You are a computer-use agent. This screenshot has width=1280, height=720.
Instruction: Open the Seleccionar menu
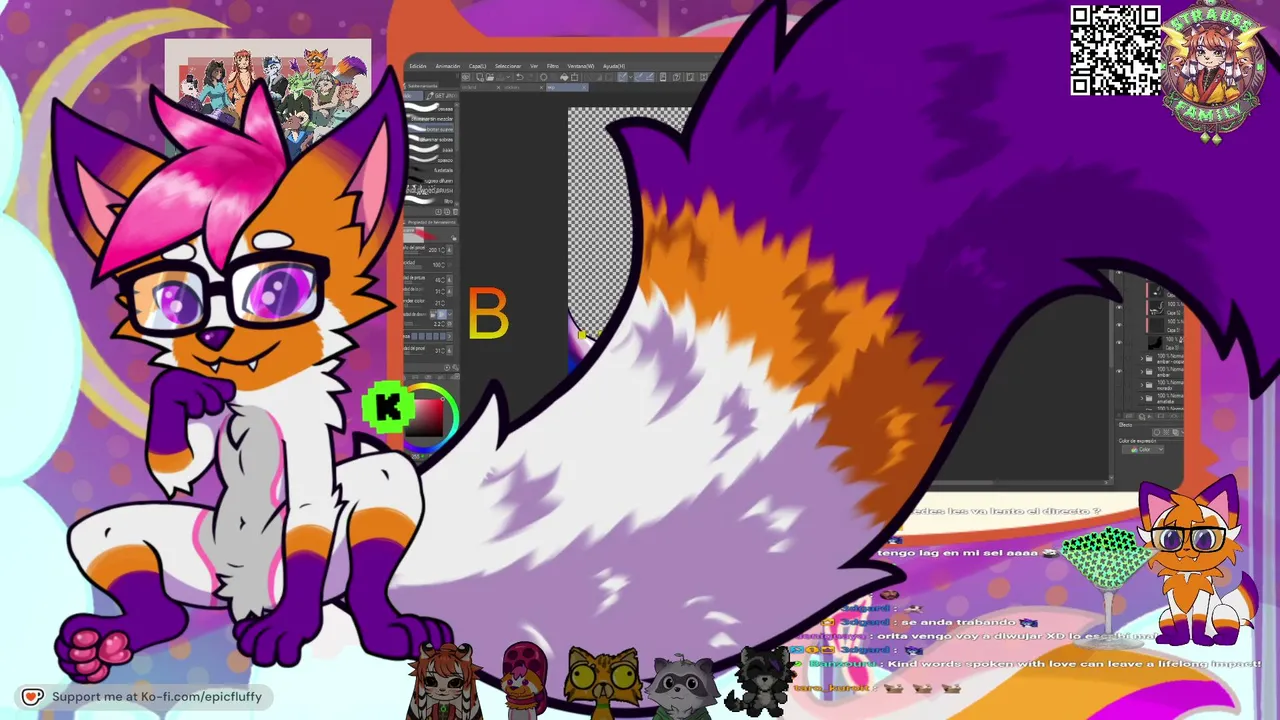coord(508,66)
